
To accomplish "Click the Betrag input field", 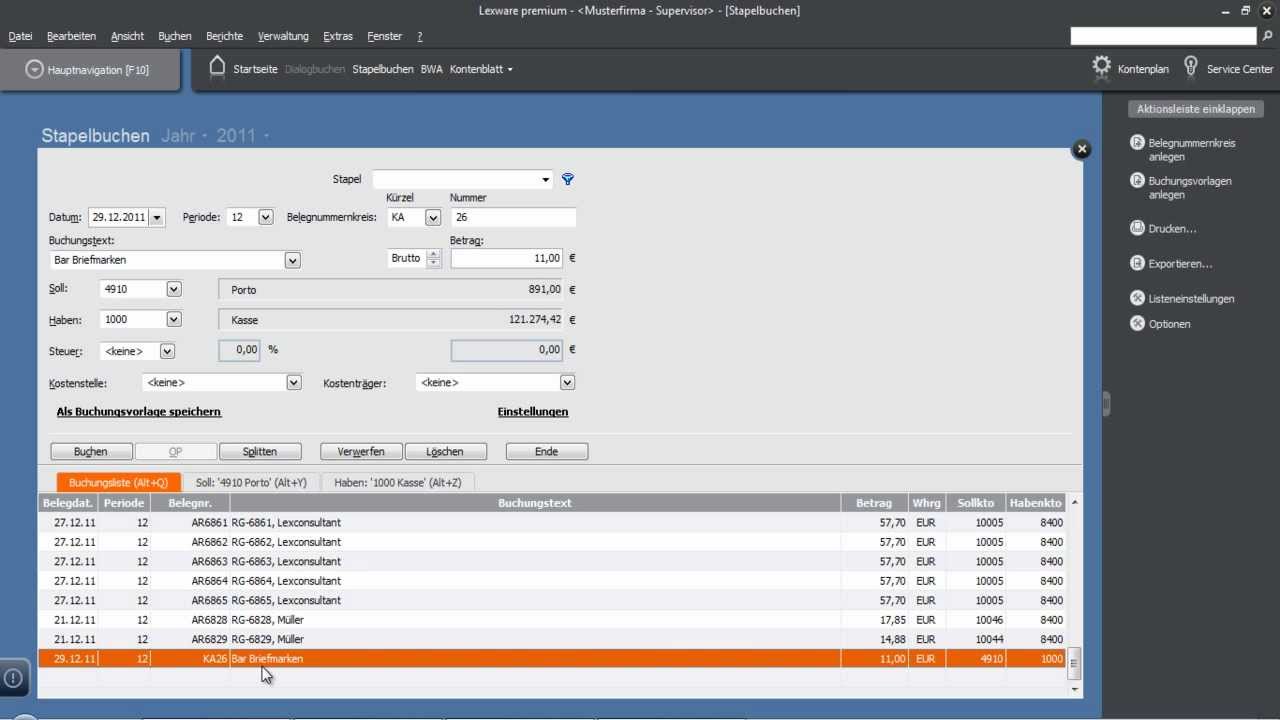I will (x=507, y=258).
